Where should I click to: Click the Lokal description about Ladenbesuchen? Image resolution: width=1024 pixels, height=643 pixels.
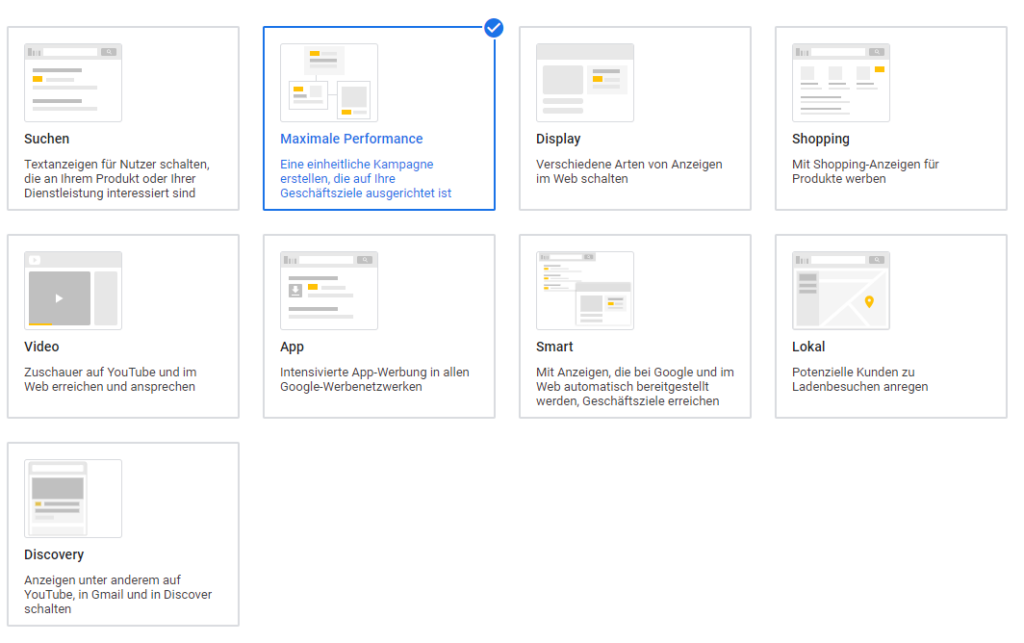point(860,379)
